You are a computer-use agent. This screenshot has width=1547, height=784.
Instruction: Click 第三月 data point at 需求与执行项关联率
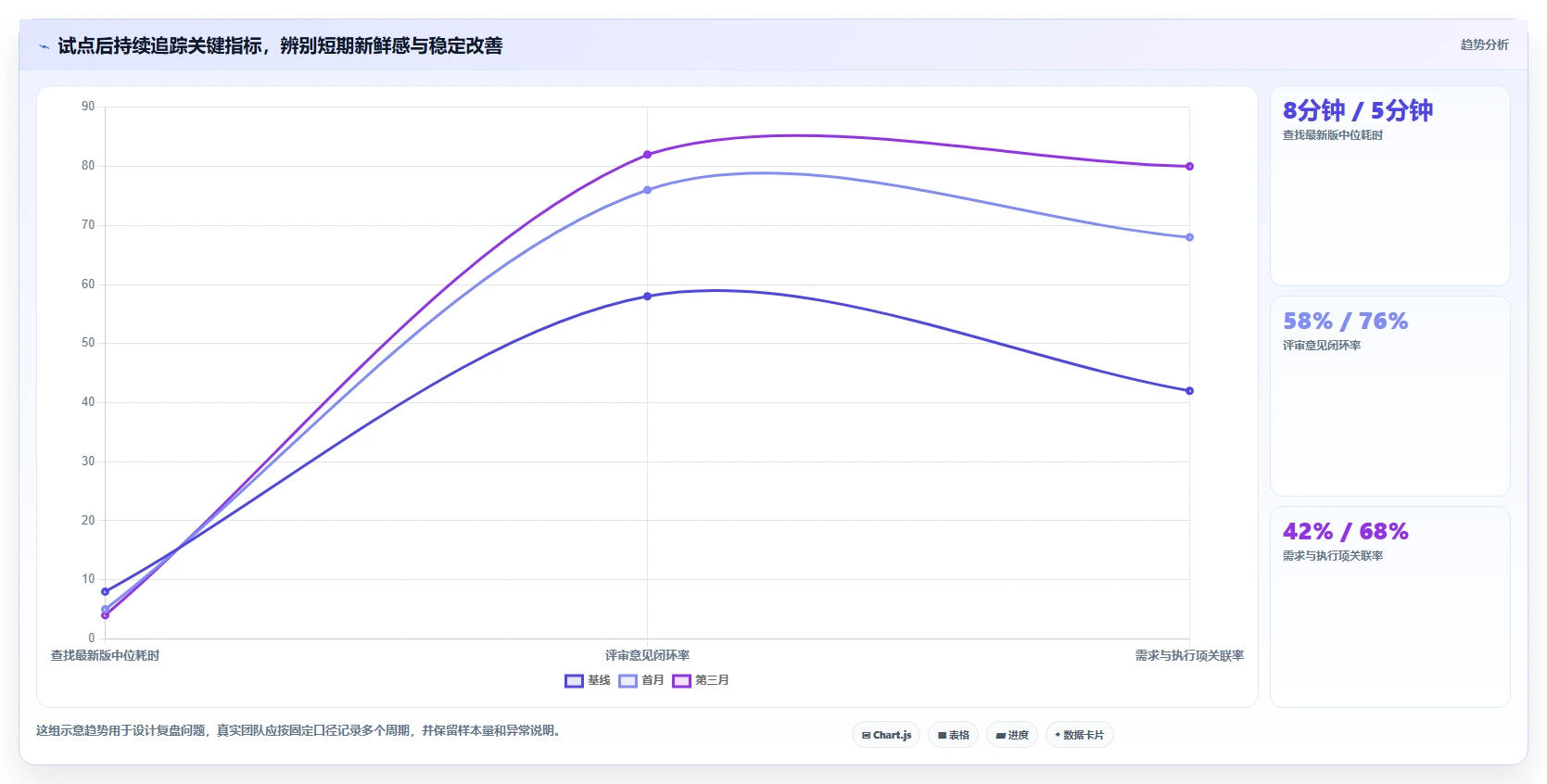(1189, 167)
